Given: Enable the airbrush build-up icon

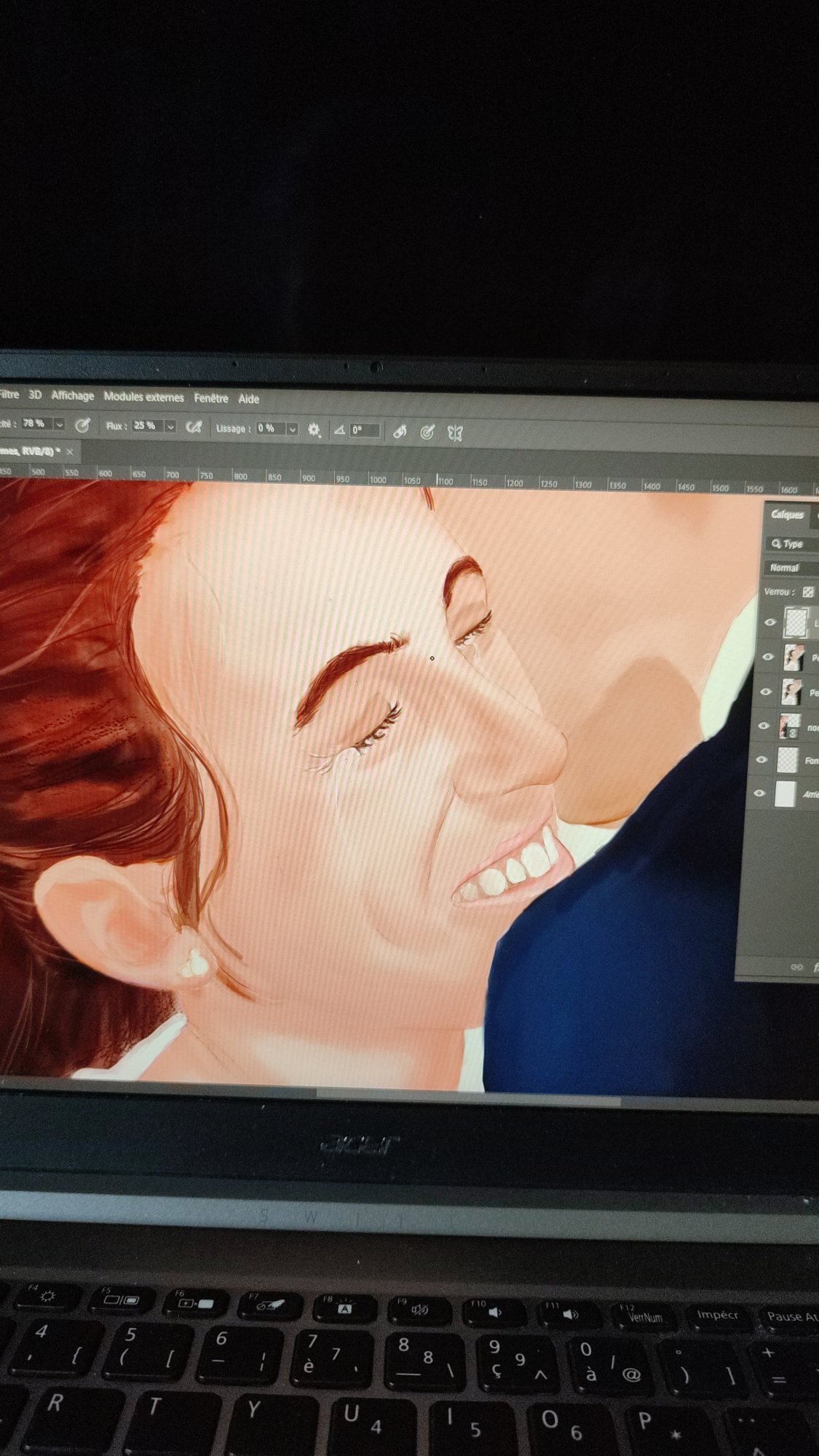Looking at the screenshot, I should tap(194, 427).
